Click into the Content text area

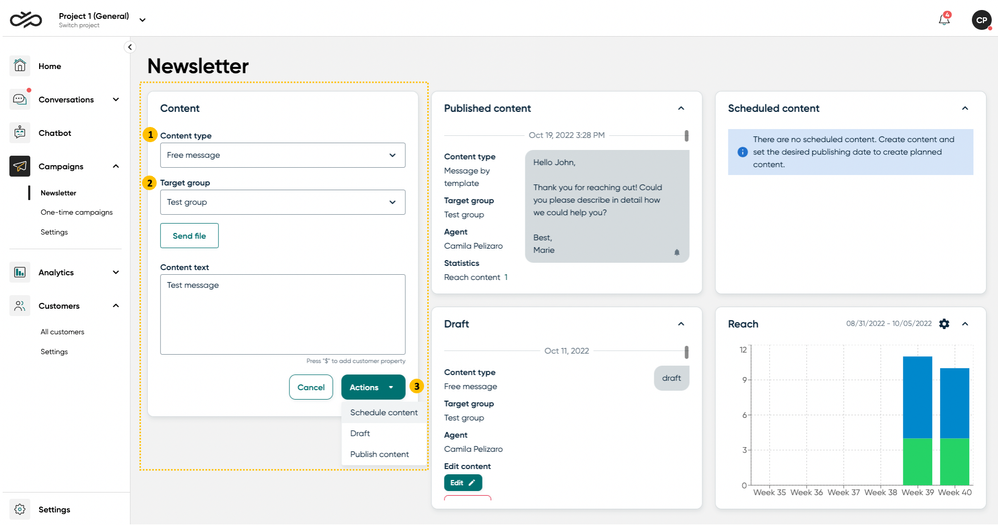(283, 314)
